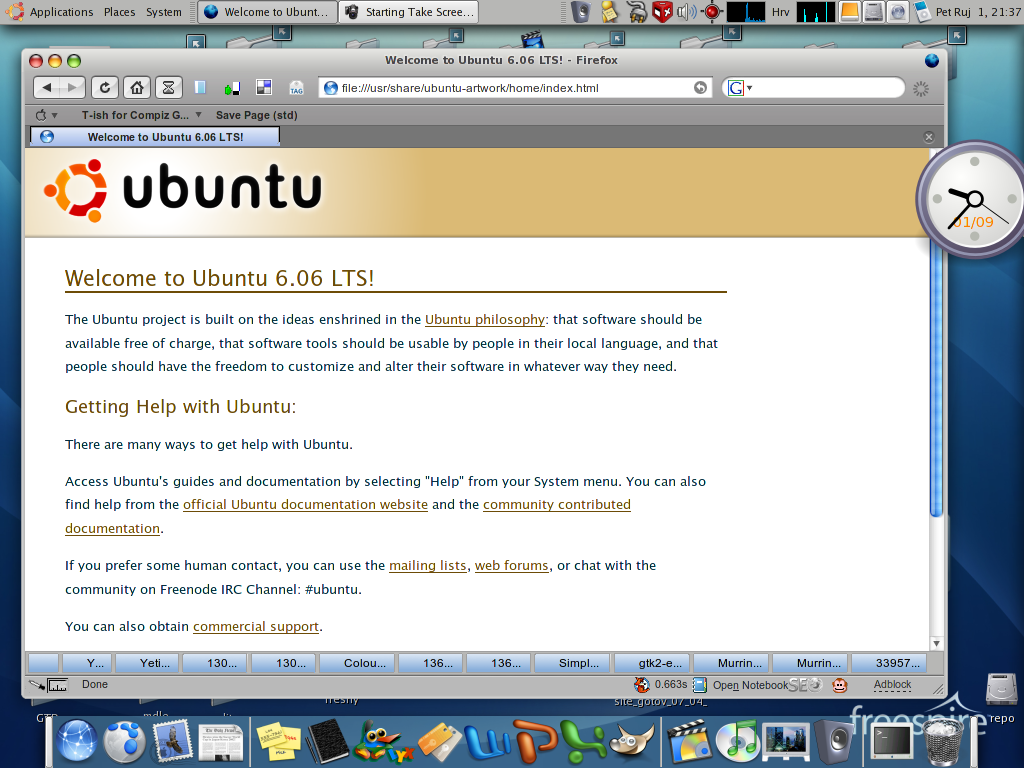This screenshot has height=768, width=1024.
Task: Launch the blue globe browser dock icon
Action: [x=77, y=742]
